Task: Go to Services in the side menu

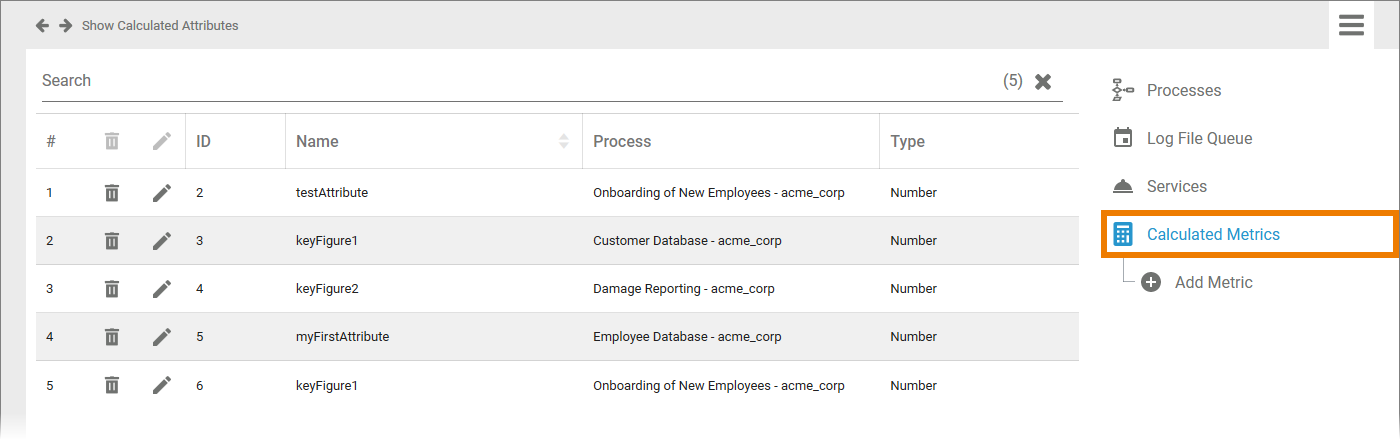Action: click(x=1176, y=187)
